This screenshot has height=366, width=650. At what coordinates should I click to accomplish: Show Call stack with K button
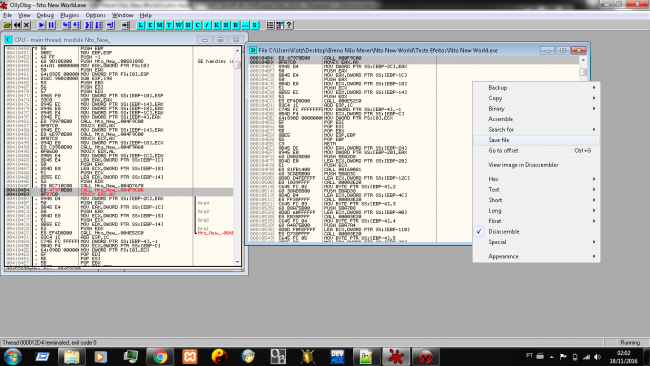click(217, 25)
